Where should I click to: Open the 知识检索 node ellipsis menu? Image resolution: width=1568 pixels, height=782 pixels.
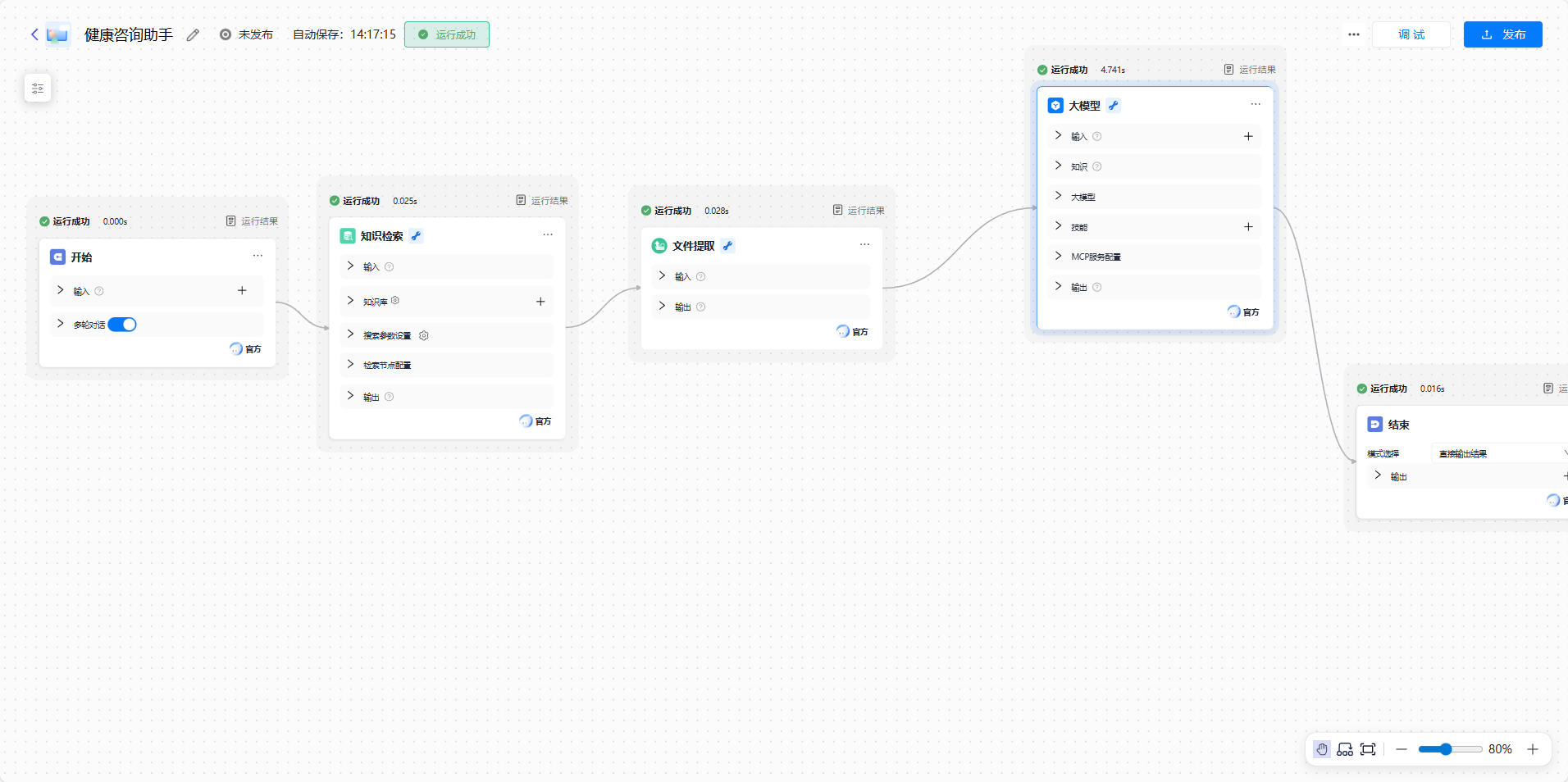click(x=548, y=234)
